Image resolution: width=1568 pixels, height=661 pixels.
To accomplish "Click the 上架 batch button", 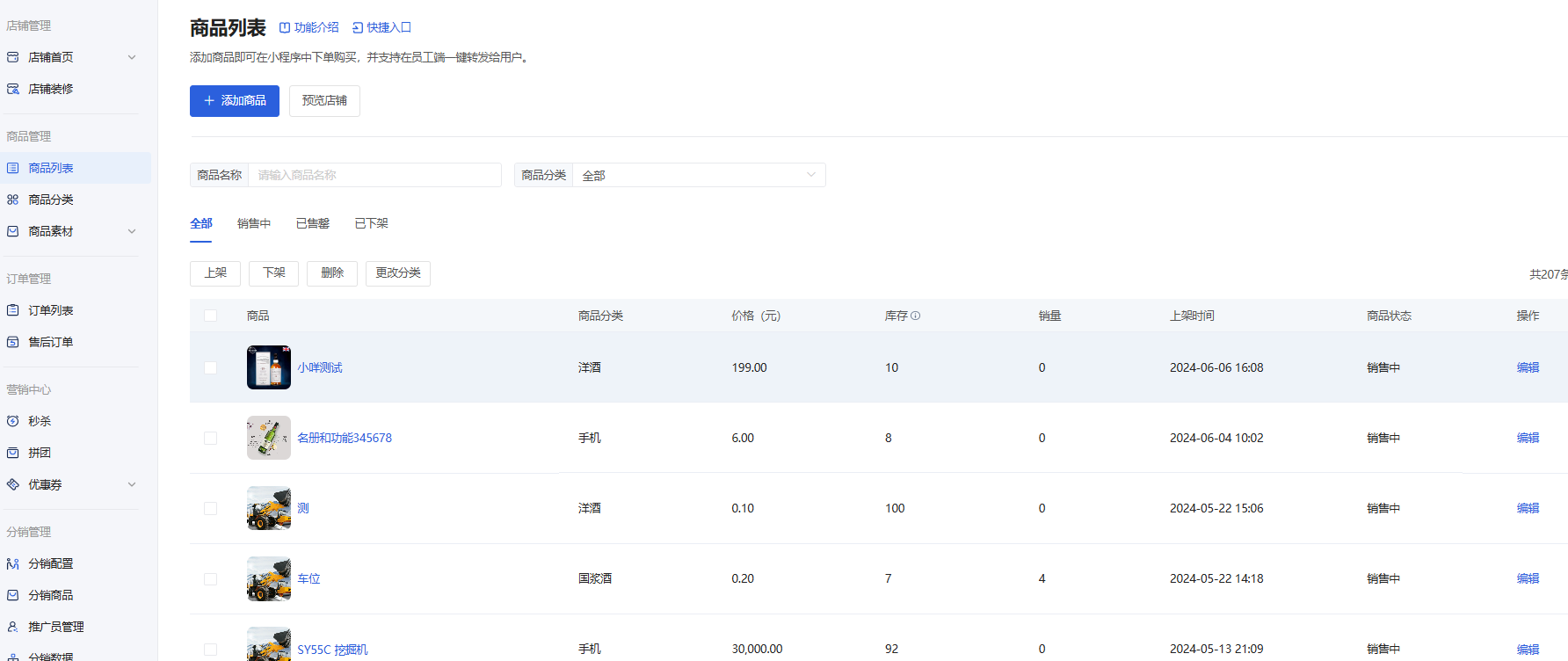I will pyautogui.click(x=215, y=273).
